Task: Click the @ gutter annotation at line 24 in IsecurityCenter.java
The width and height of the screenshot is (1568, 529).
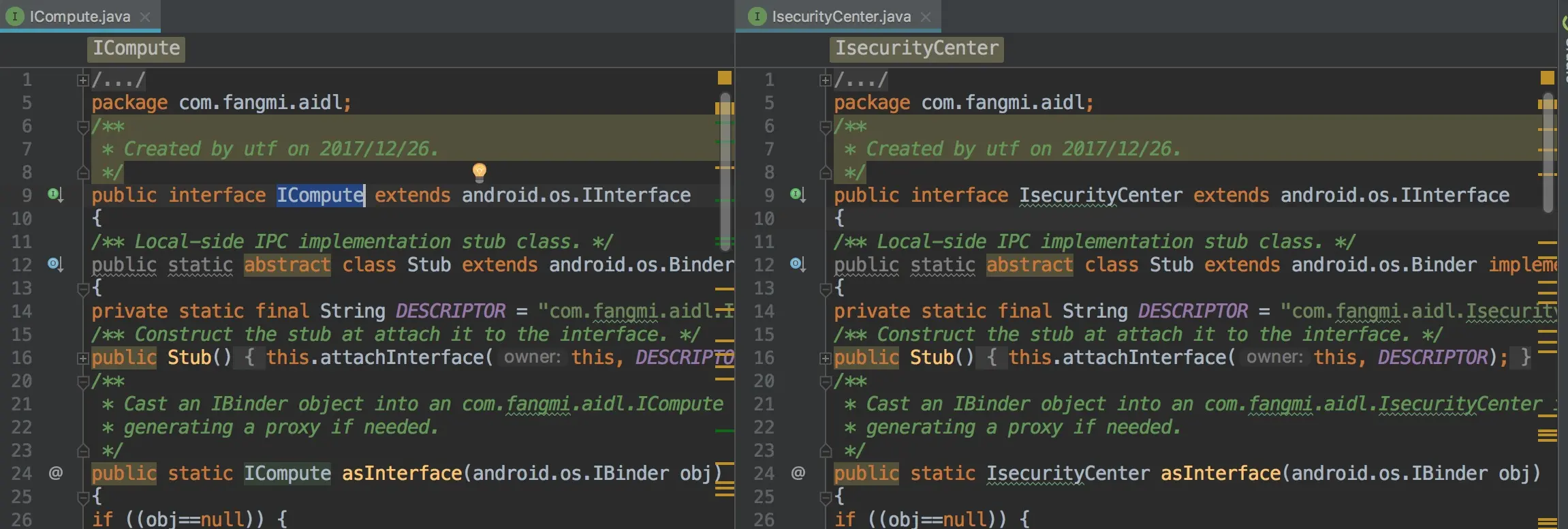Action: click(x=798, y=473)
